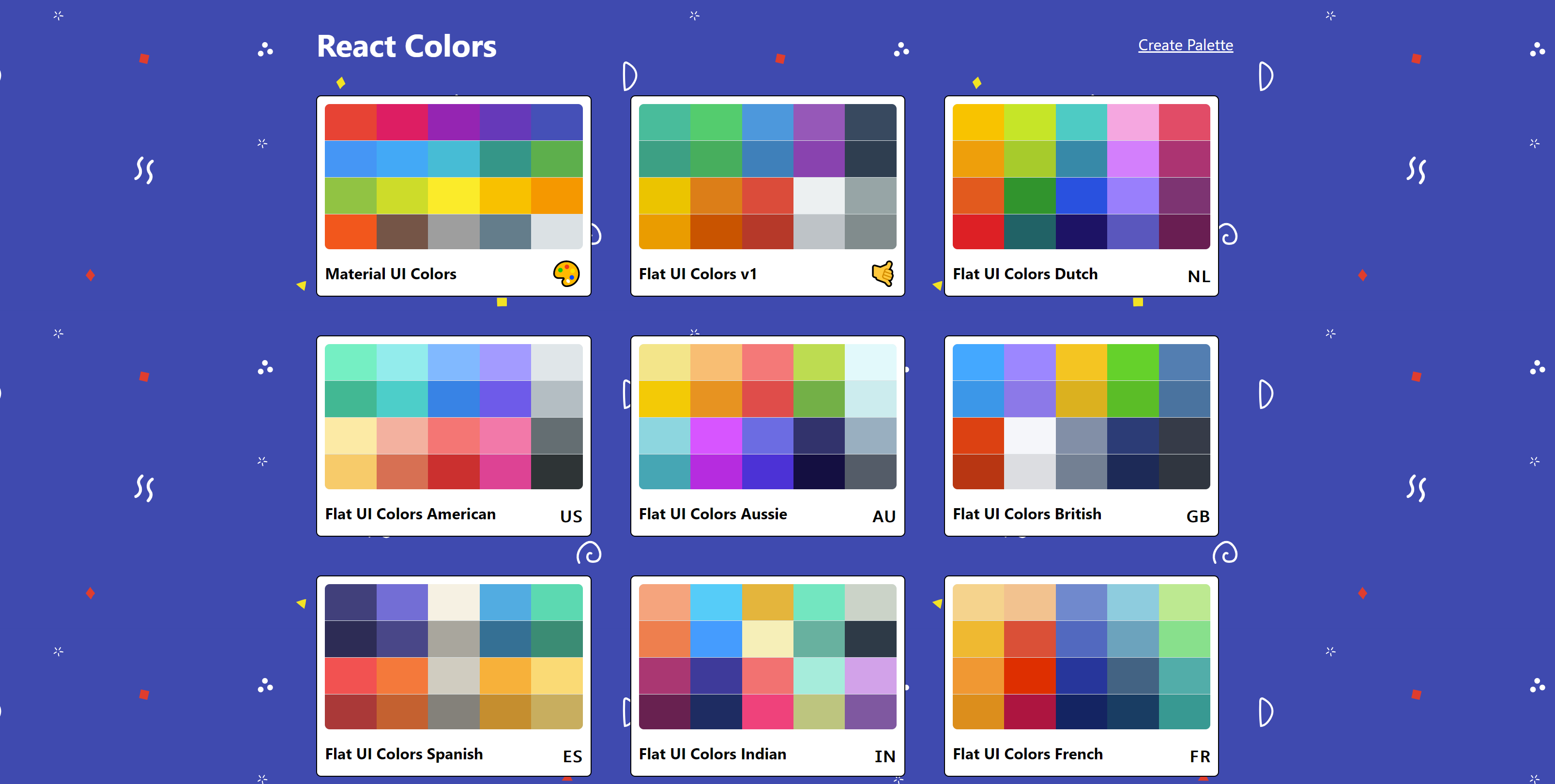Click the AU flag on the Aussie palette
The height and width of the screenshot is (784, 1555).
click(x=883, y=517)
